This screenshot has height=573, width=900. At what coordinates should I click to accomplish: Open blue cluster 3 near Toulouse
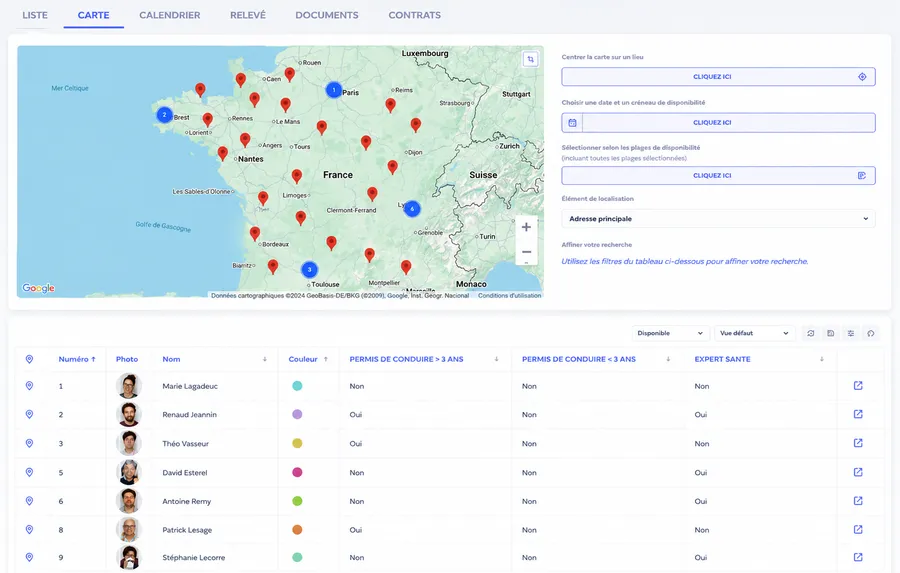click(309, 269)
